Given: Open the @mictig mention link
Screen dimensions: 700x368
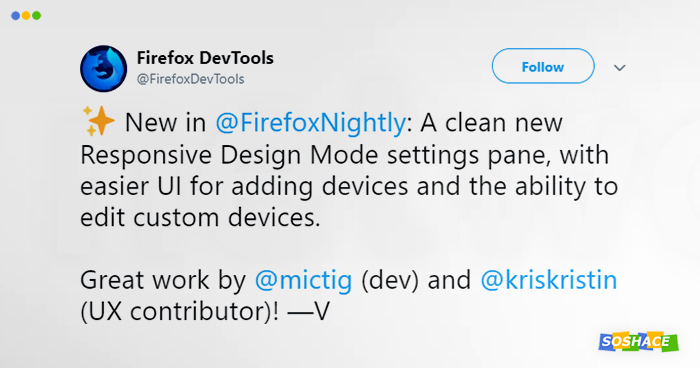Looking at the screenshot, I should [303, 280].
